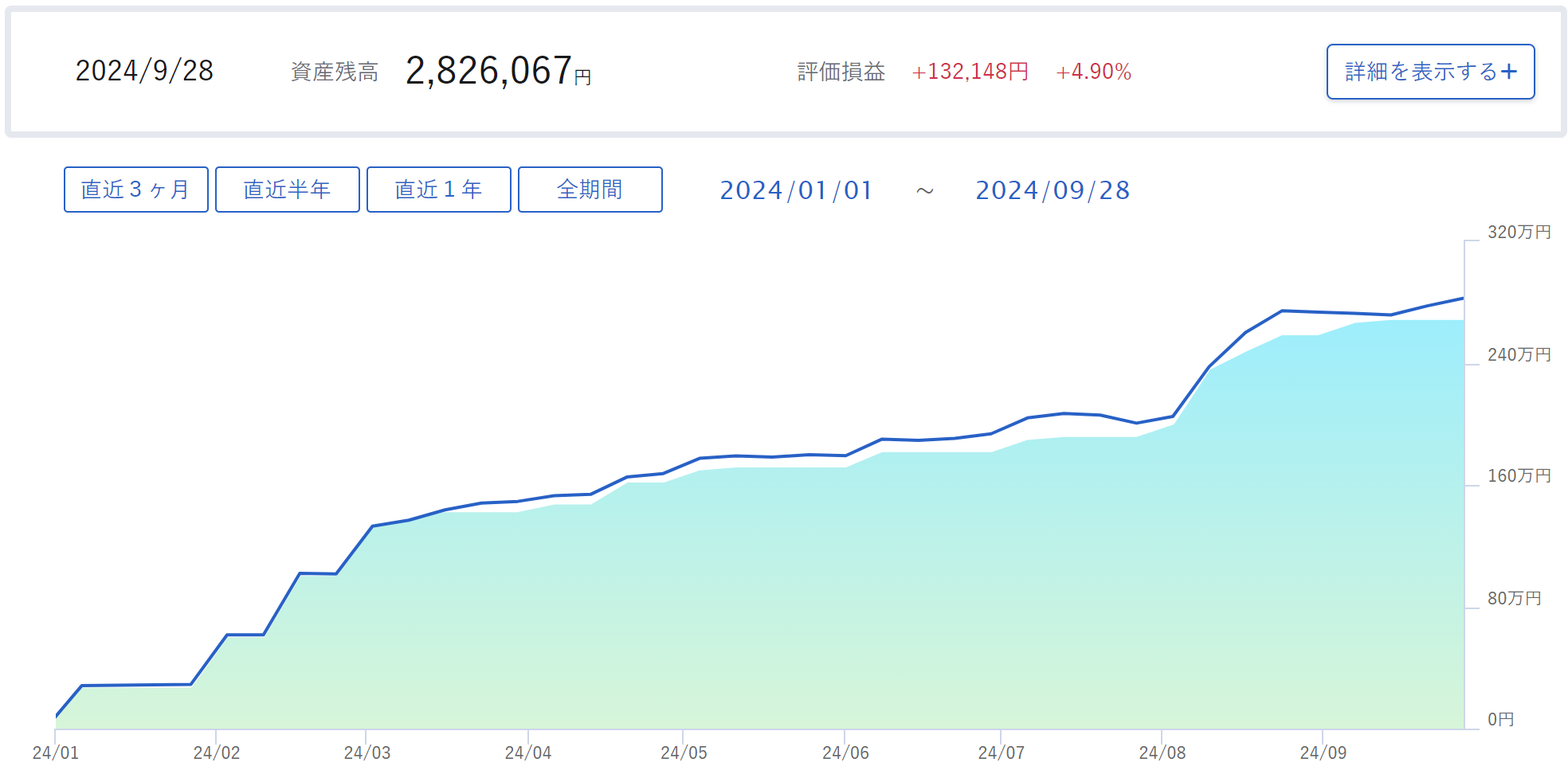Click the 評価損益 label
Image resolution: width=1568 pixels, height=774 pixels.
coord(841,72)
